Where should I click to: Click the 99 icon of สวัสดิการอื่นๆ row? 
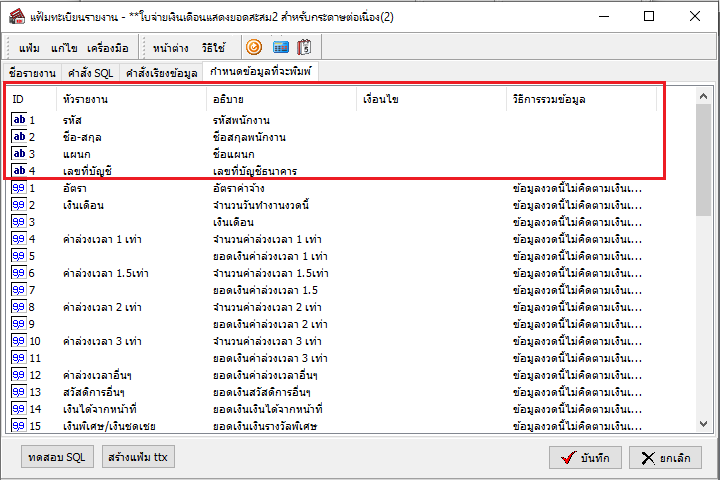(19, 392)
